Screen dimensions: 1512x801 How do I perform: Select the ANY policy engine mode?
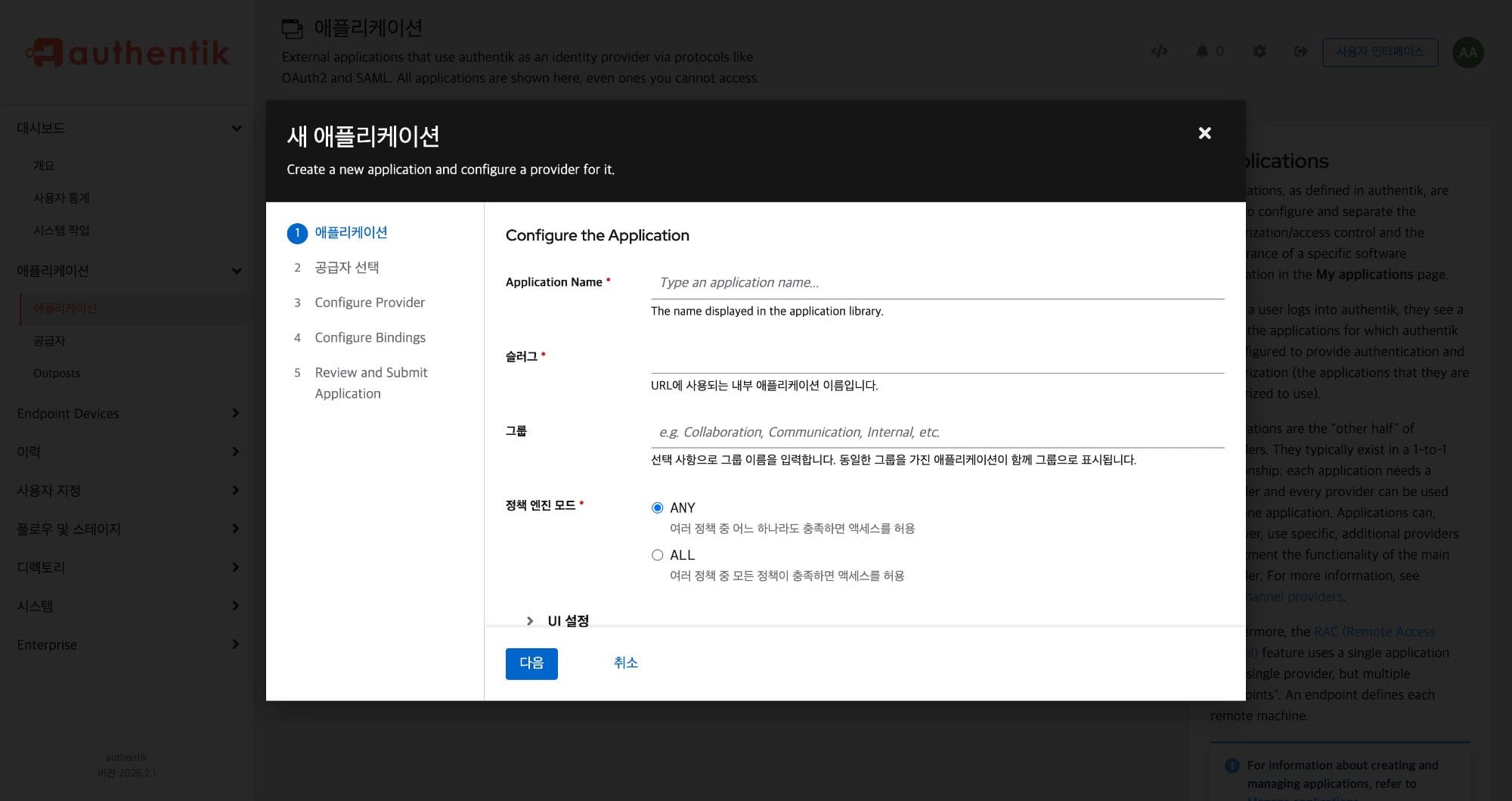pyautogui.click(x=657, y=508)
